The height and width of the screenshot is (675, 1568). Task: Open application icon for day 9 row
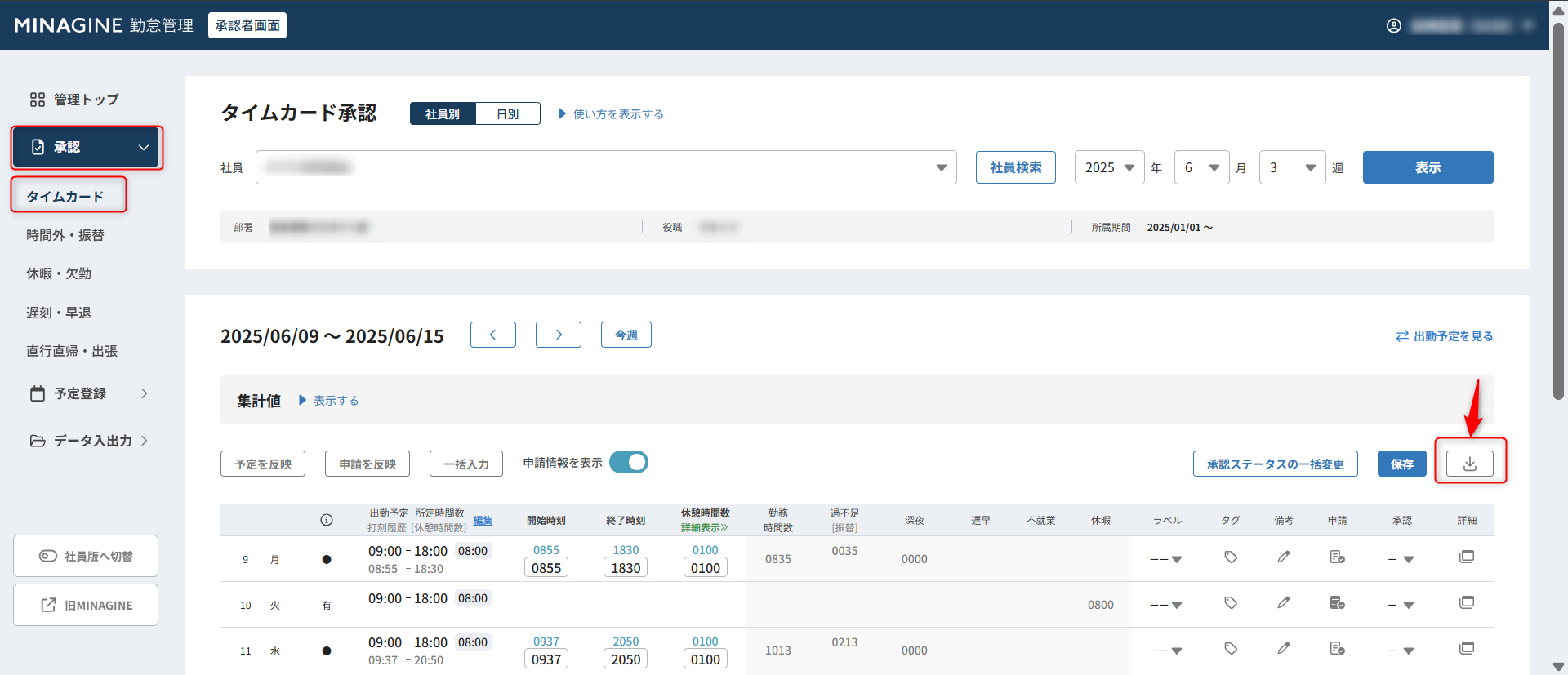[1337, 557]
